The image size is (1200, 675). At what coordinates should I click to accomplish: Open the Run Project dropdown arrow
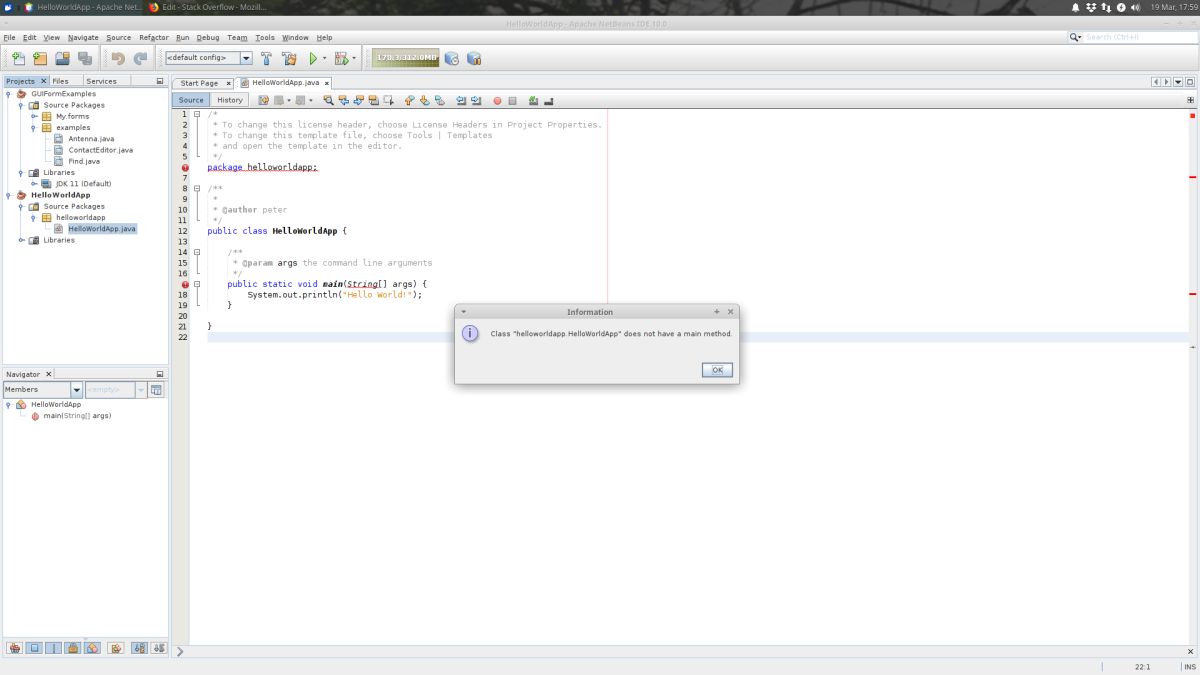click(x=324, y=59)
